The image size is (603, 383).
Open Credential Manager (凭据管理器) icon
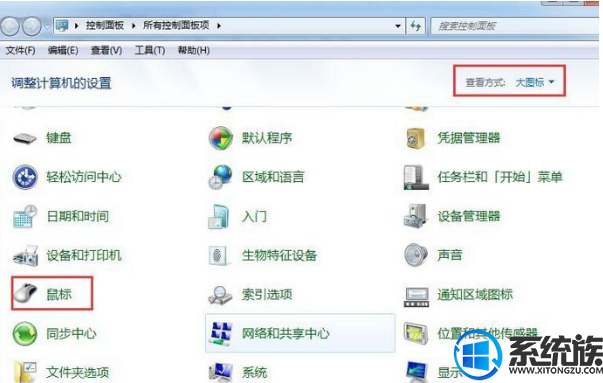pyautogui.click(x=416, y=138)
